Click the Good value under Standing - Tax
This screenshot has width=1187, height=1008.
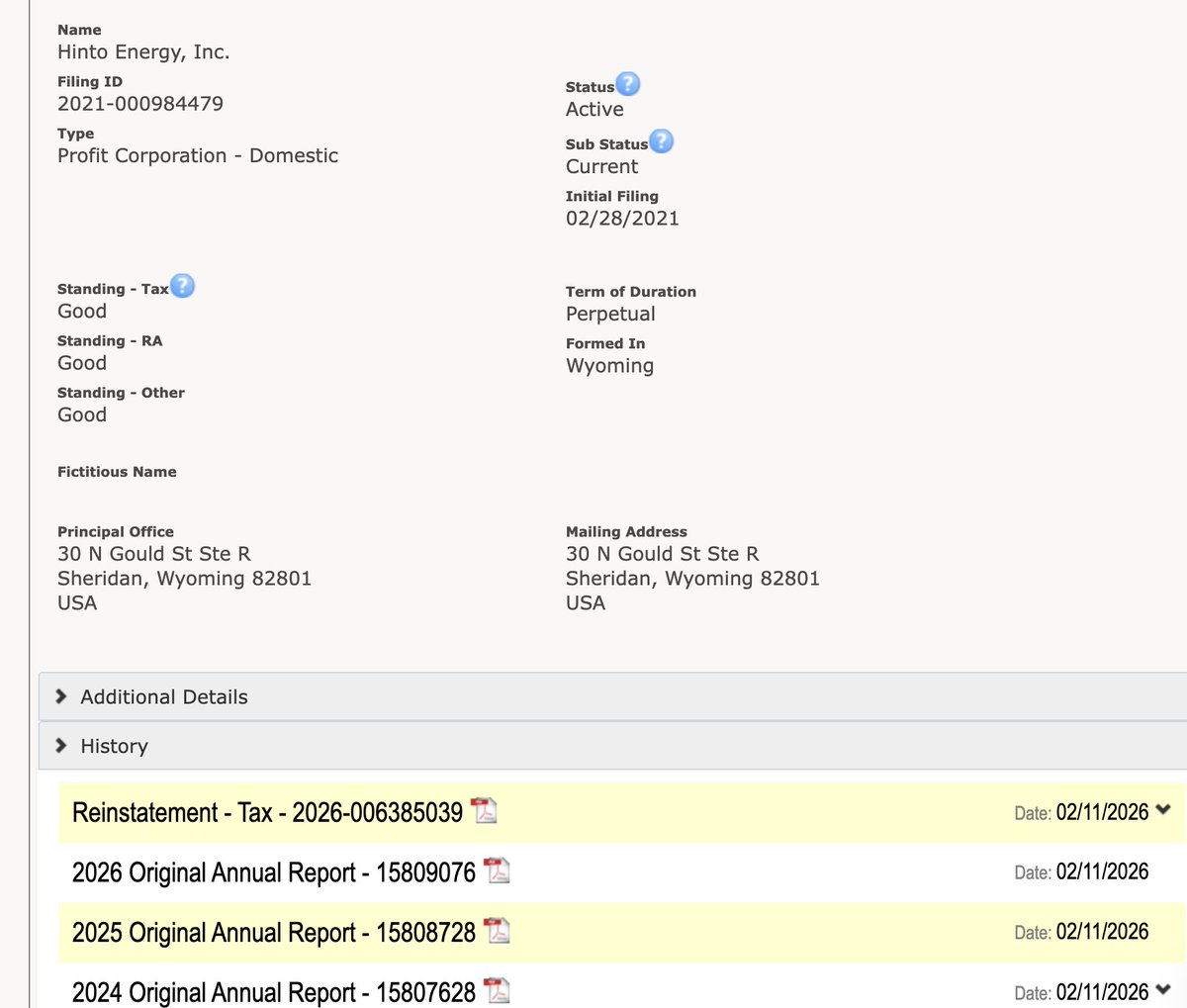[x=82, y=311]
